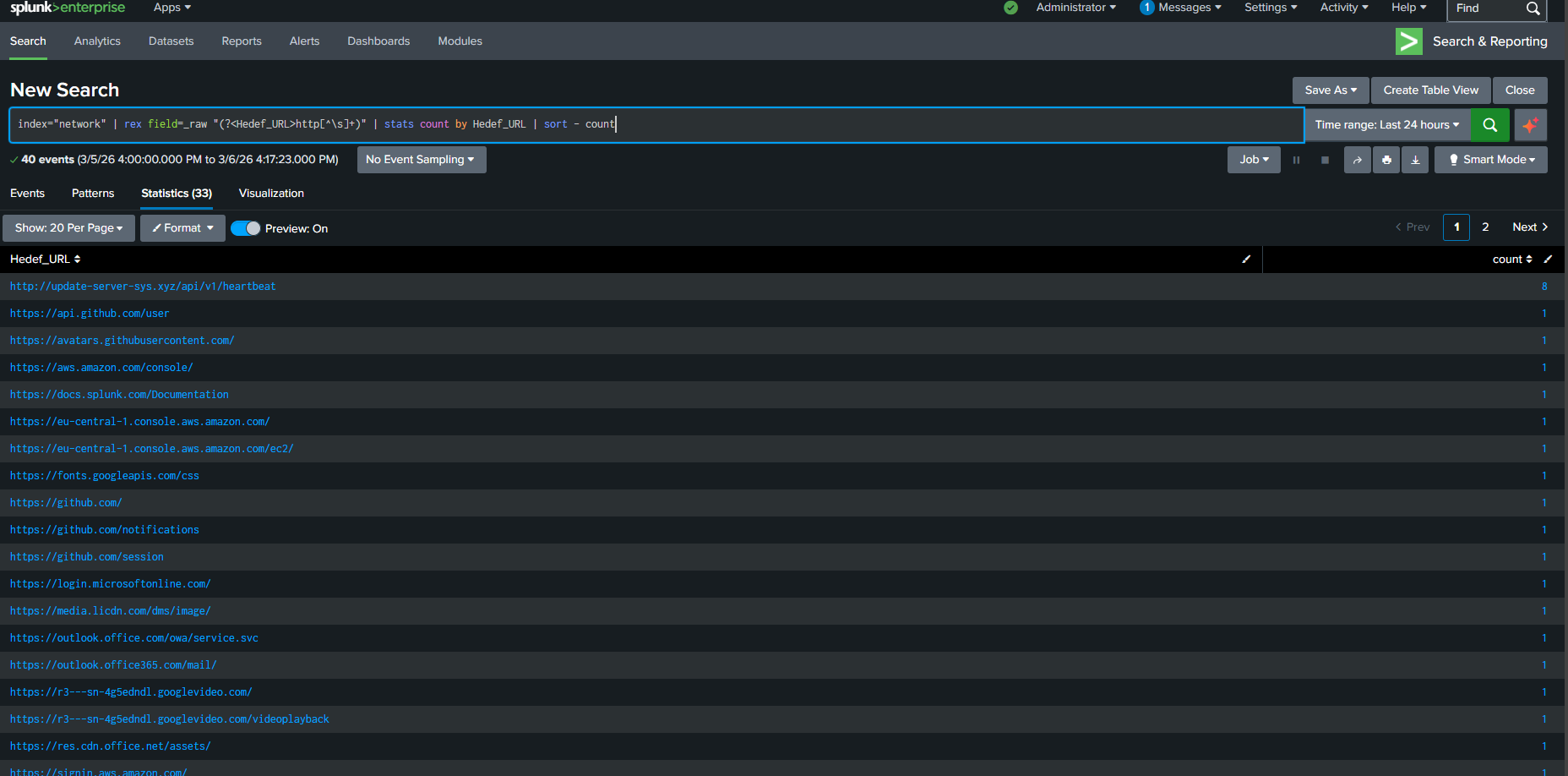The image size is (1568, 776).
Task: Click the Create Table View button
Action: click(1431, 90)
